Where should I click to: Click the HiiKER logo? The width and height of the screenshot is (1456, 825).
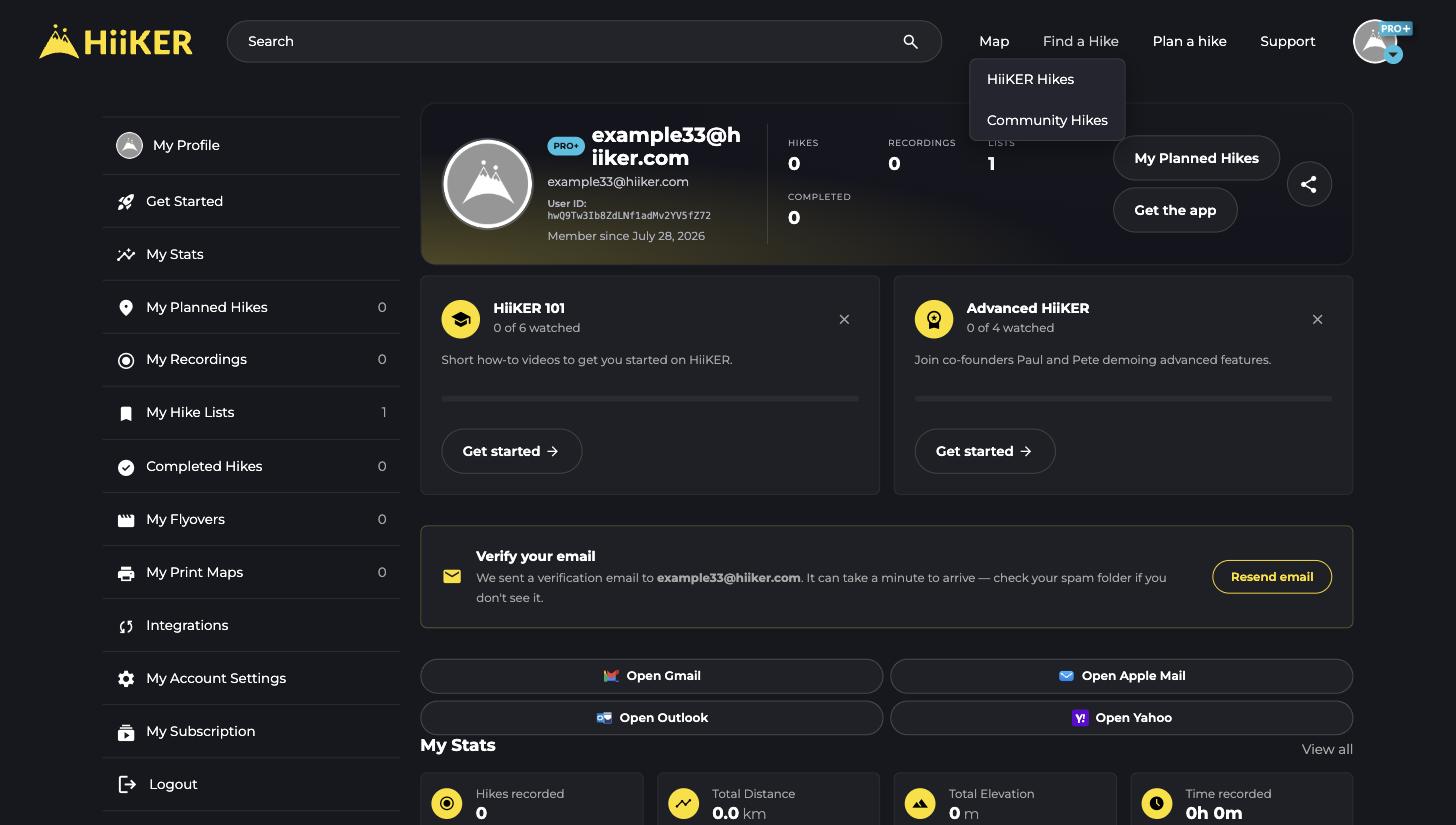pyautogui.click(x=115, y=41)
